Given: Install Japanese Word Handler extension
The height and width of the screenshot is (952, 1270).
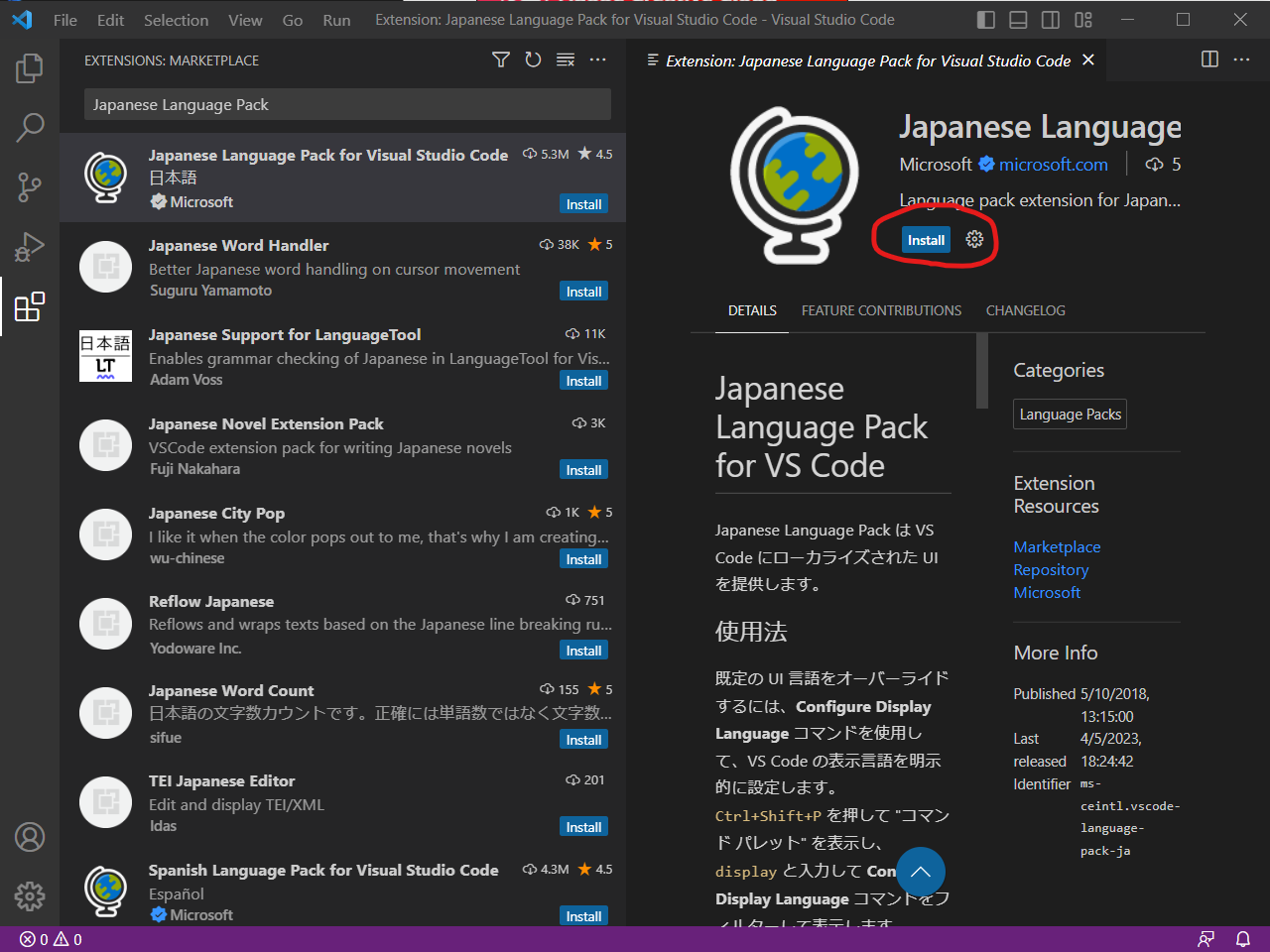Looking at the screenshot, I should [583, 292].
